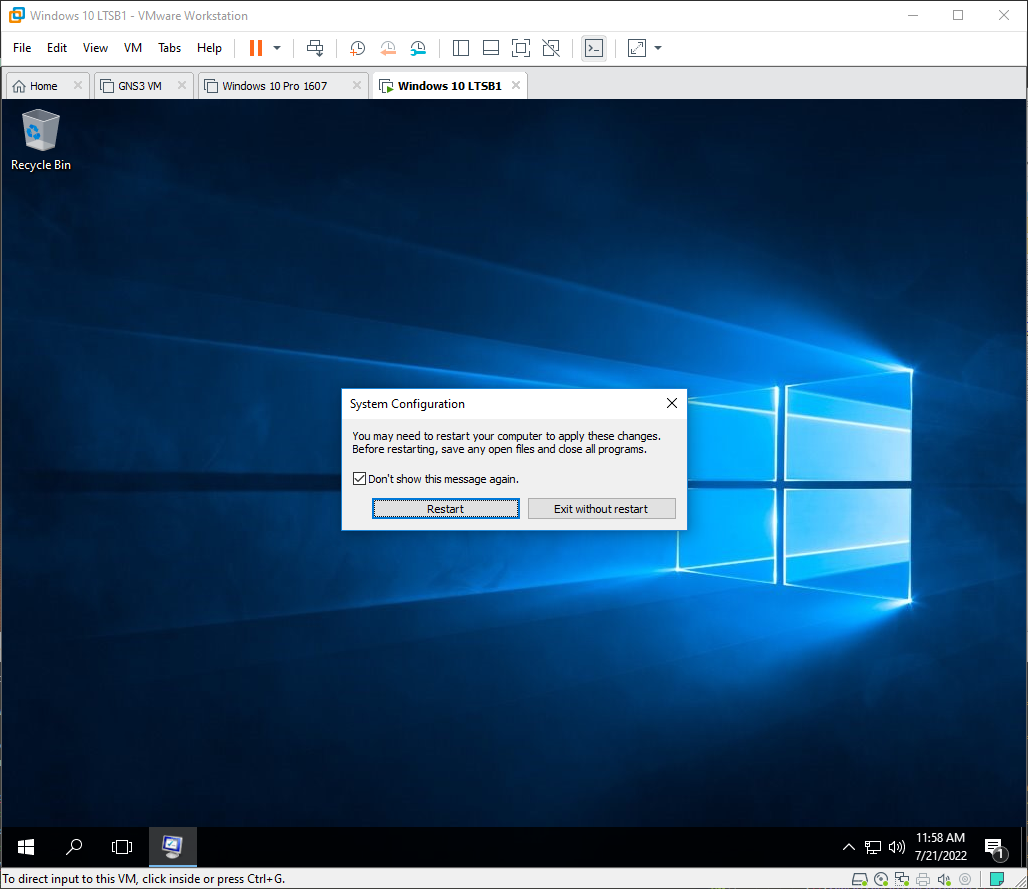The image size is (1028, 889).
Task: Take a snapshot of this virtual machine
Action: [x=357, y=48]
